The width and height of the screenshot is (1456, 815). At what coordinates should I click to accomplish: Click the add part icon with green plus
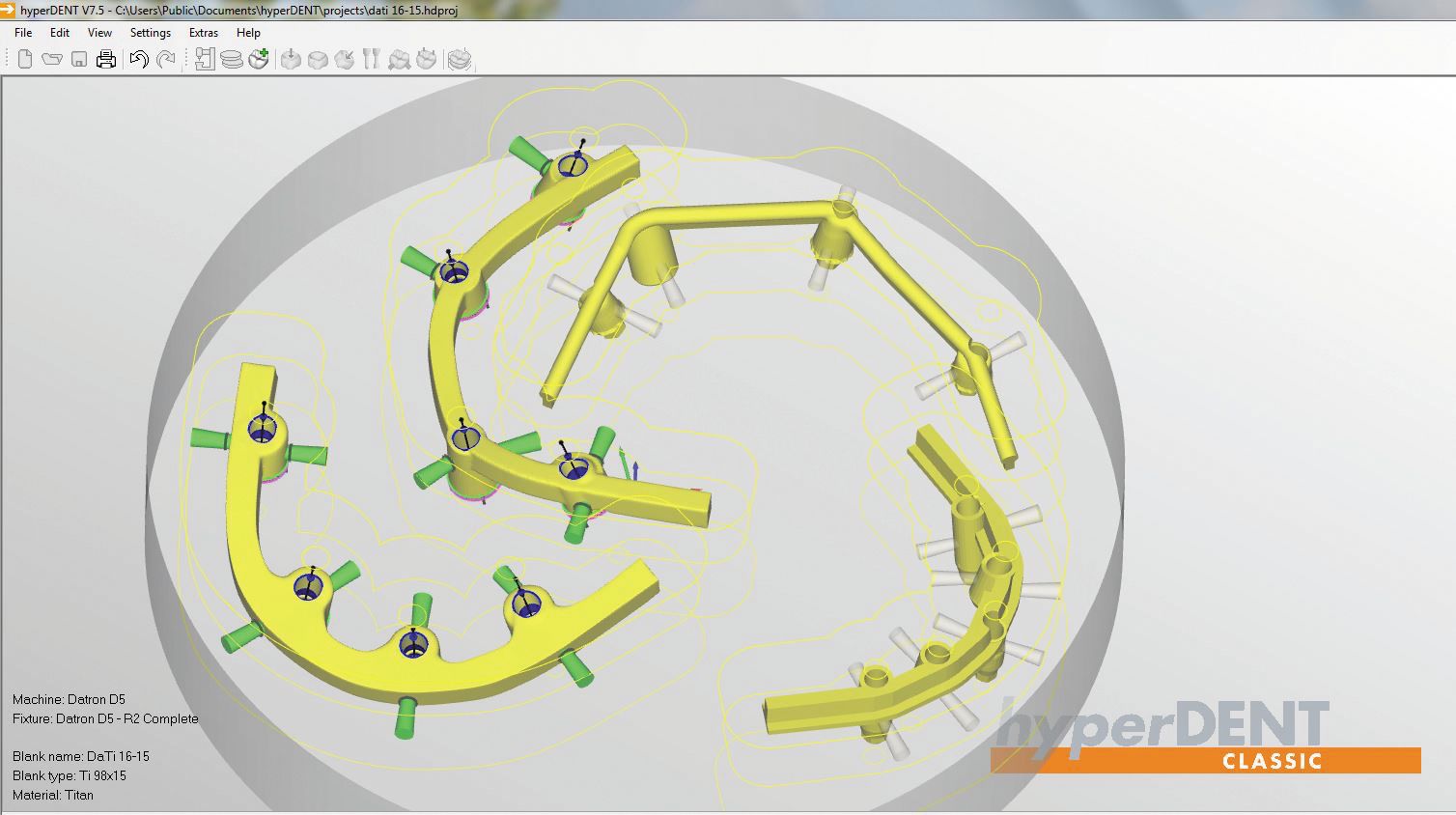point(259,59)
